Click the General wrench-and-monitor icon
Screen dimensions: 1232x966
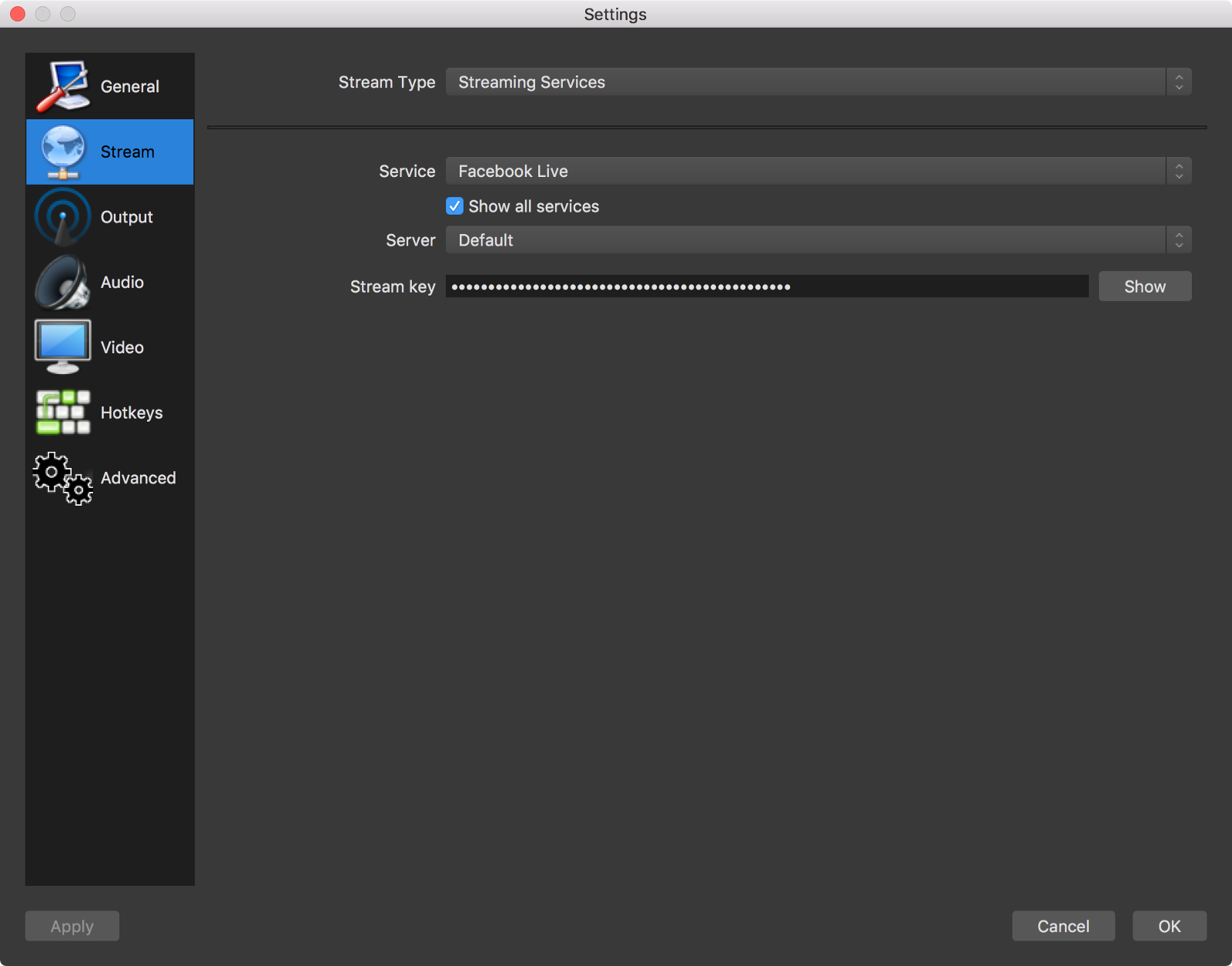pyautogui.click(x=62, y=86)
